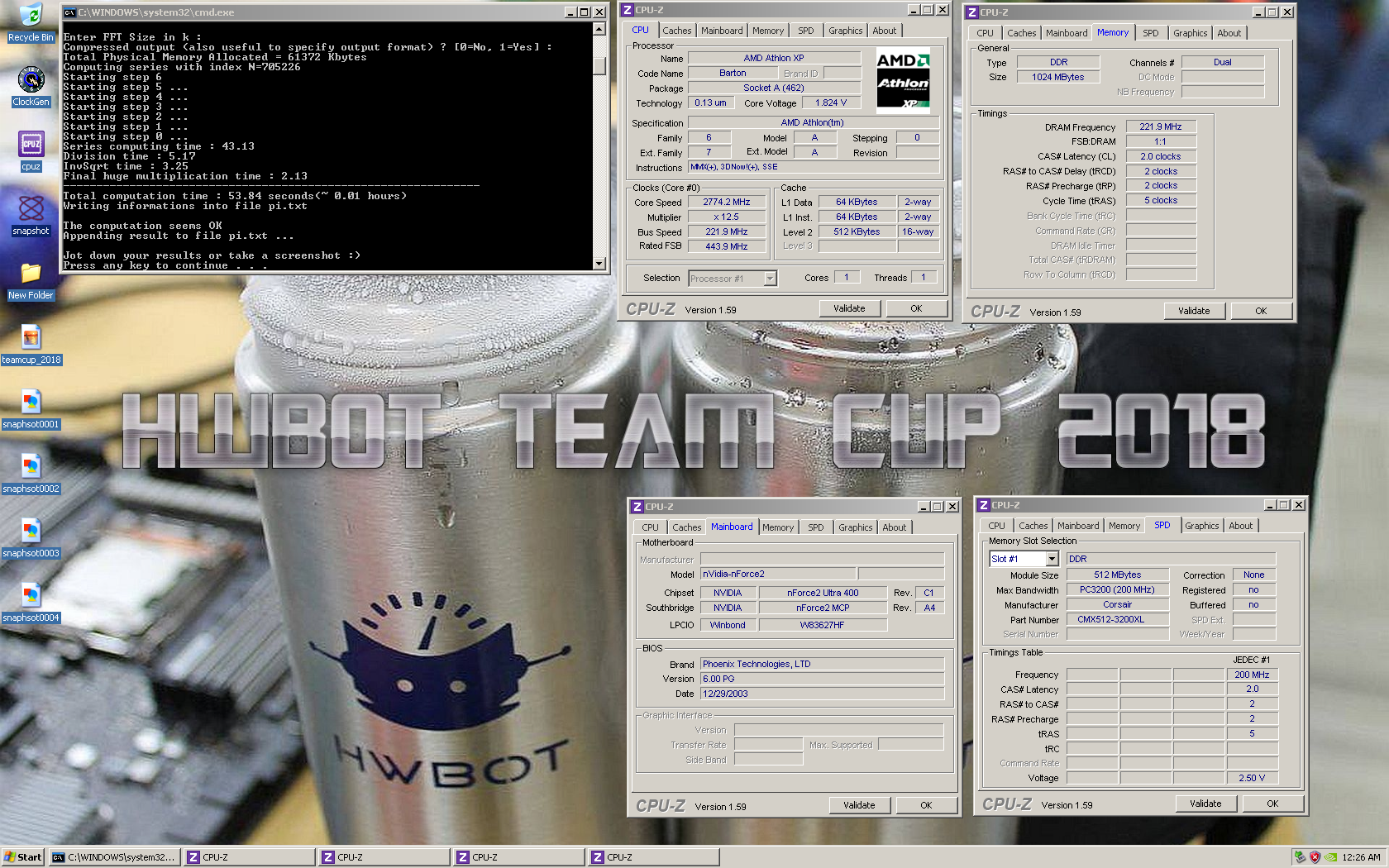Select the last CPU-Z taskbar button
Screen dimensions: 1389x868
[x=654, y=857]
